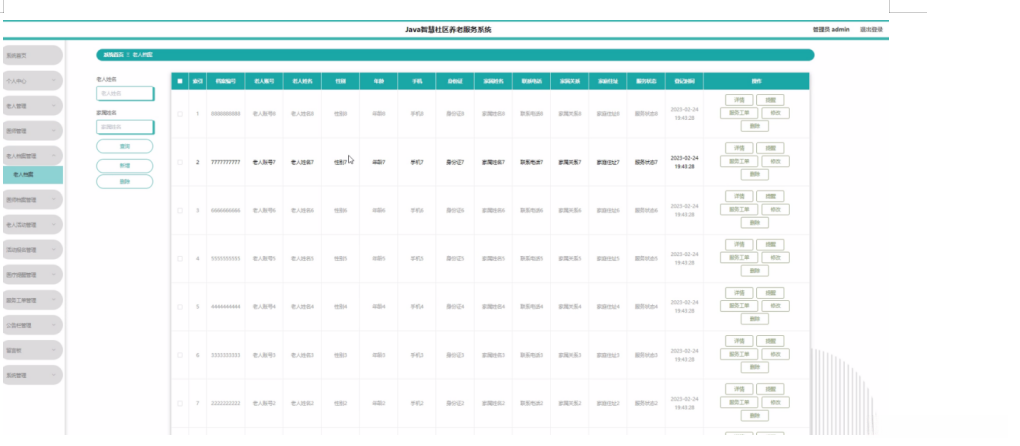The width and height of the screenshot is (1020, 446).
Task: Click 删除 for row 7777777777
Action: [x=755, y=174]
